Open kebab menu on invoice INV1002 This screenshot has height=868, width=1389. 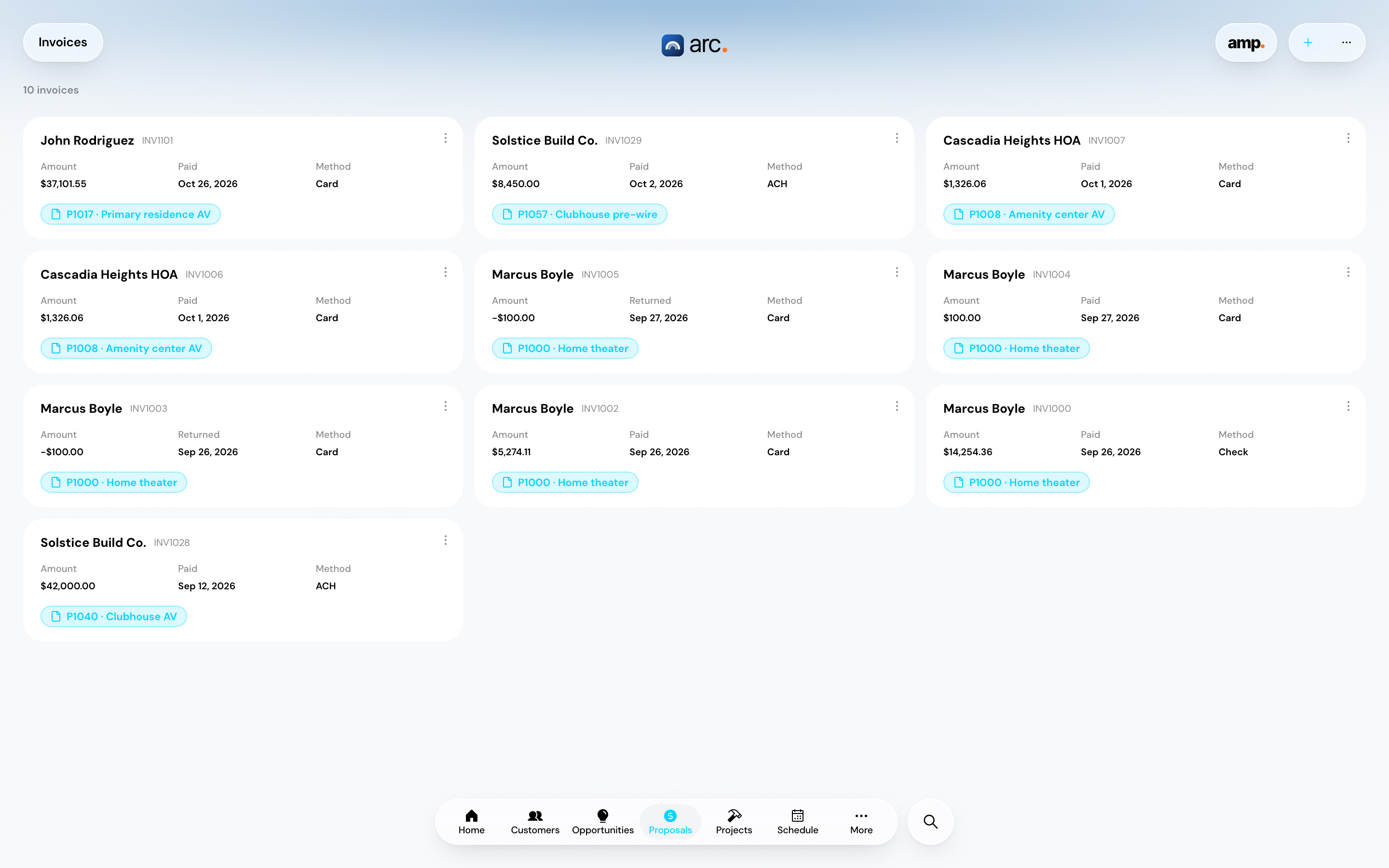(897, 407)
